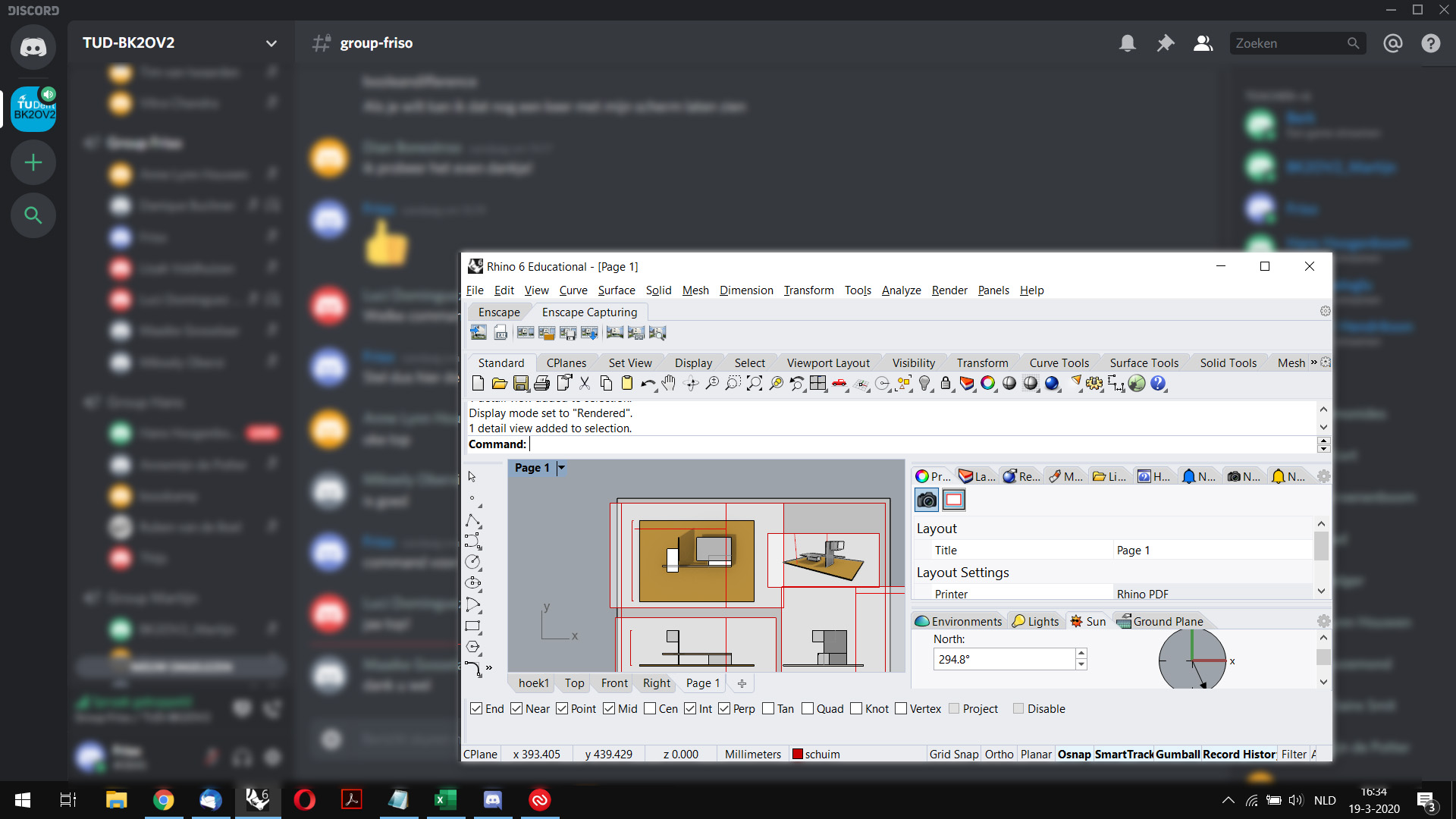Open Discord pinned messages pin icon
The image size is (1456, 819).
(x=1166, y=43)
